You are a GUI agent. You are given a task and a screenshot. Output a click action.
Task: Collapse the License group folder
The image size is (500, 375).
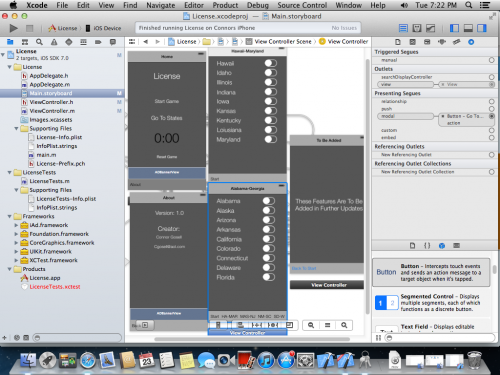click(x=10, y=67)
